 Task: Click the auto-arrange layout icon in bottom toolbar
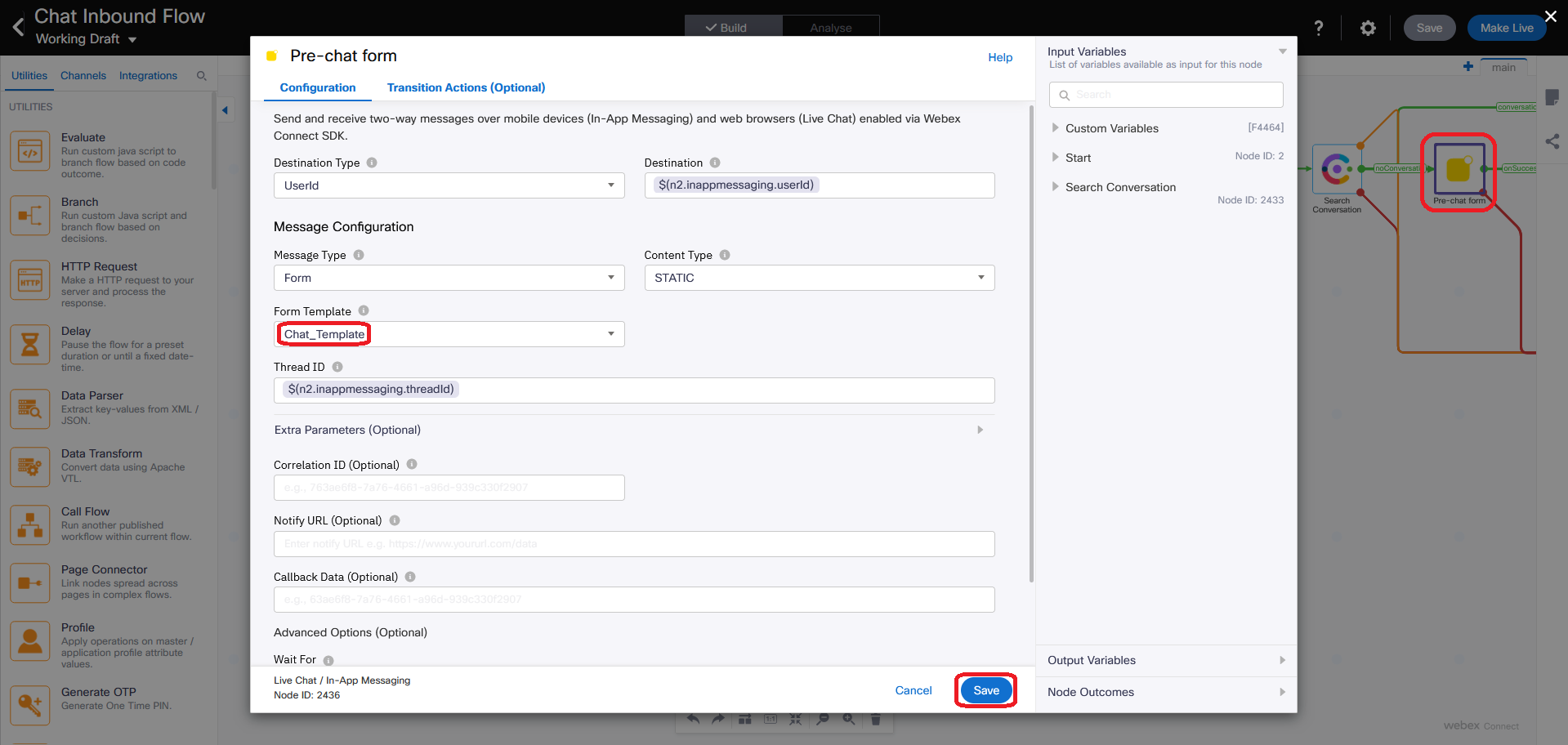tap(744, 719)
